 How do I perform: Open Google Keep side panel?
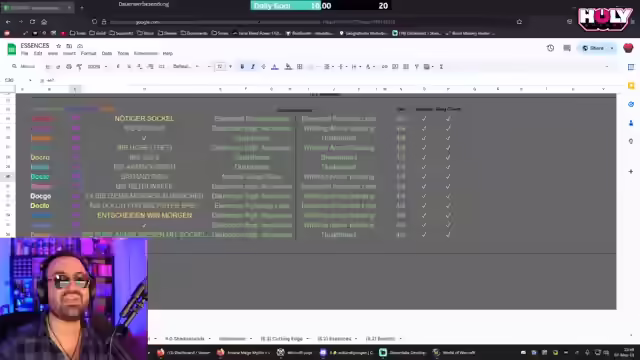pos(631,86)
